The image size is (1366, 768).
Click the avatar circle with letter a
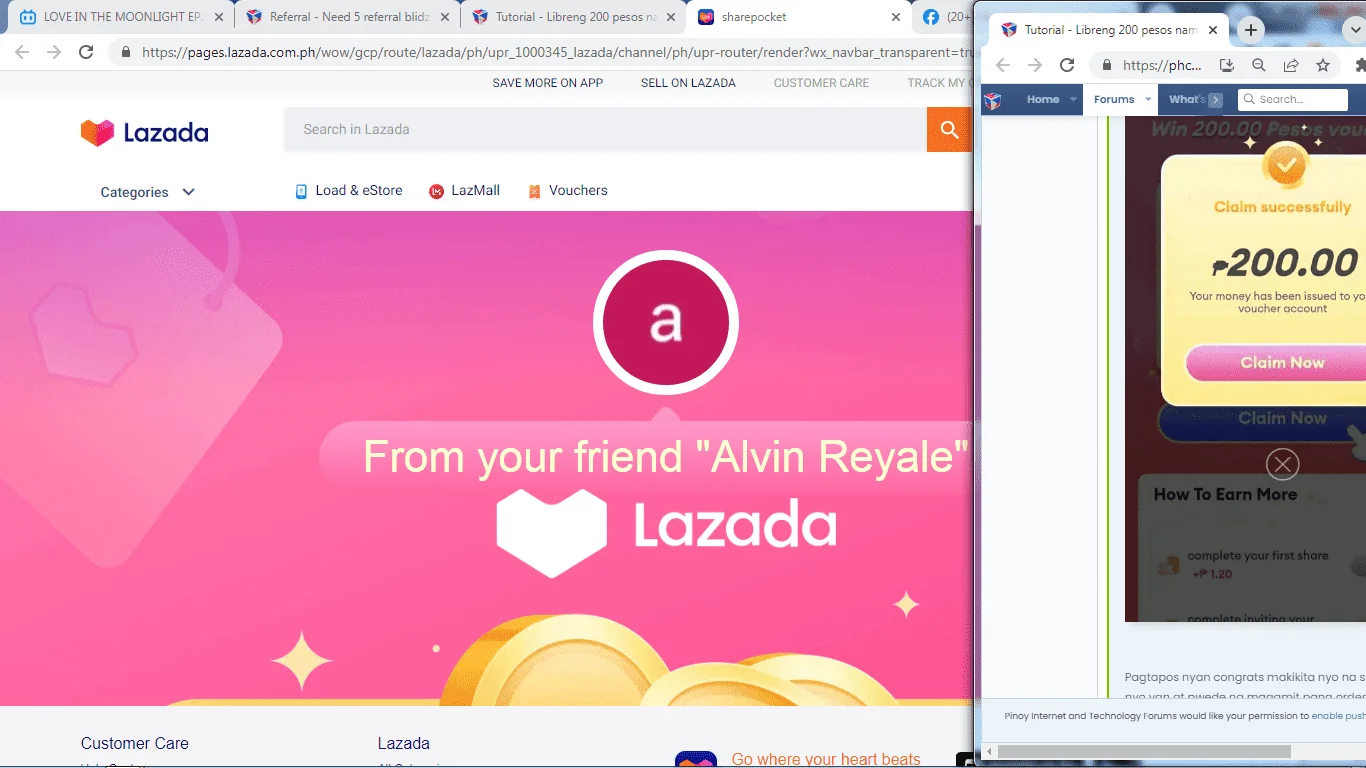666,323
